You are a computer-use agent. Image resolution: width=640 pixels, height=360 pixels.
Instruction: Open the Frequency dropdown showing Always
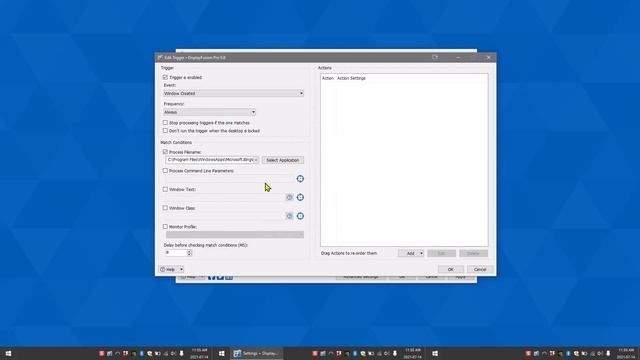[209, 112]
